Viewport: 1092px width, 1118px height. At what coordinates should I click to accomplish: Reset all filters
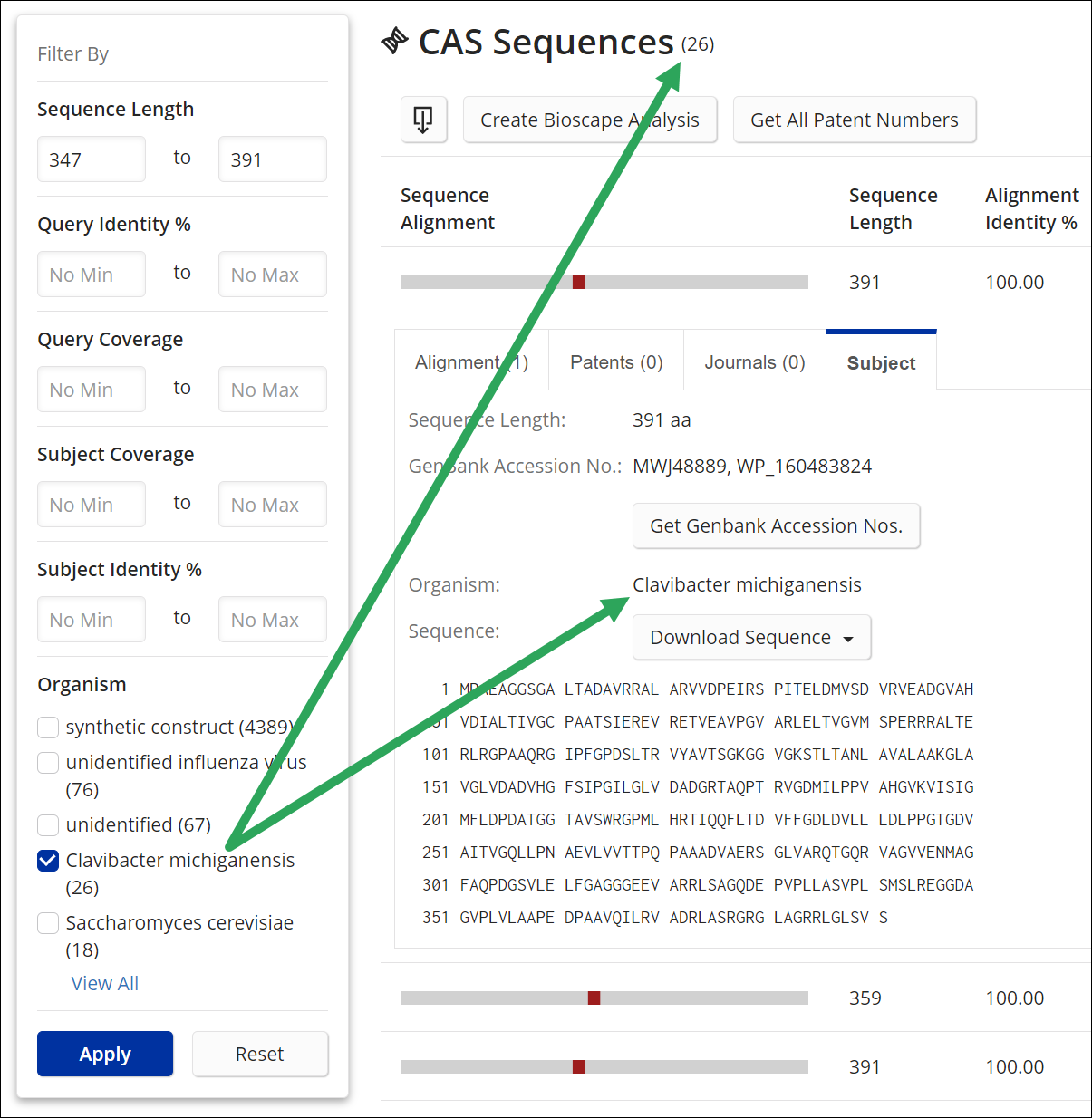(x=260, y=1054)
